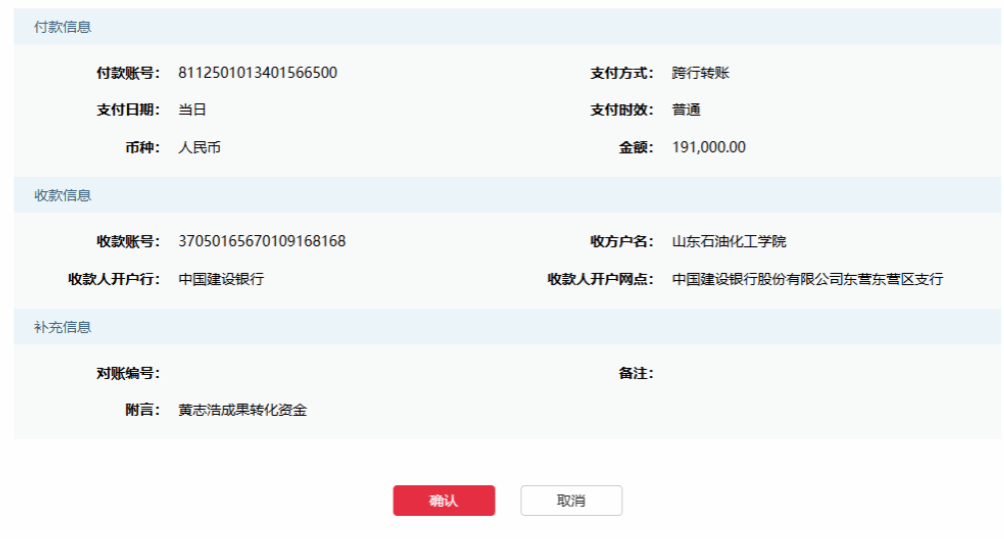
Task: Click the currency value 人民币
Action: [x=199, y=148]
